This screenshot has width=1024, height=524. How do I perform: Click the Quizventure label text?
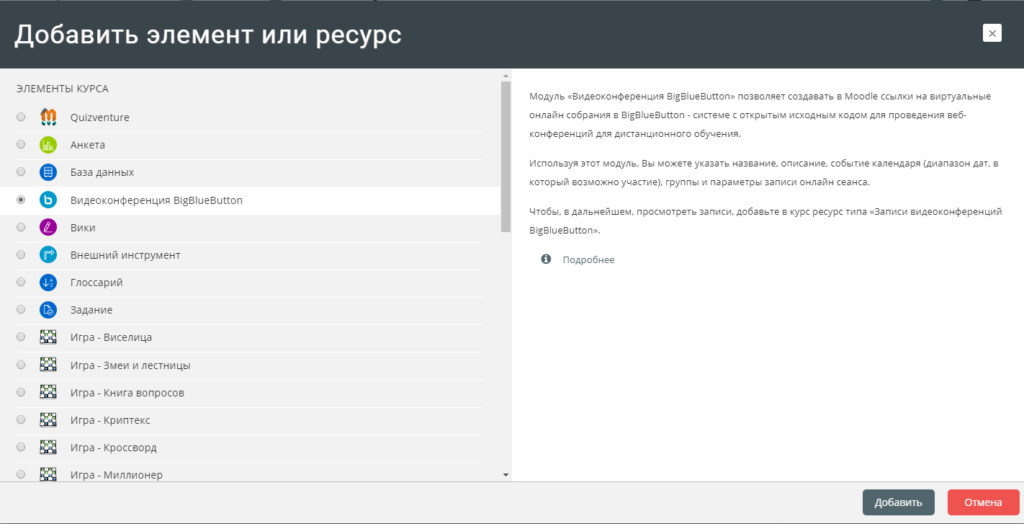click(x=100, y=118)
